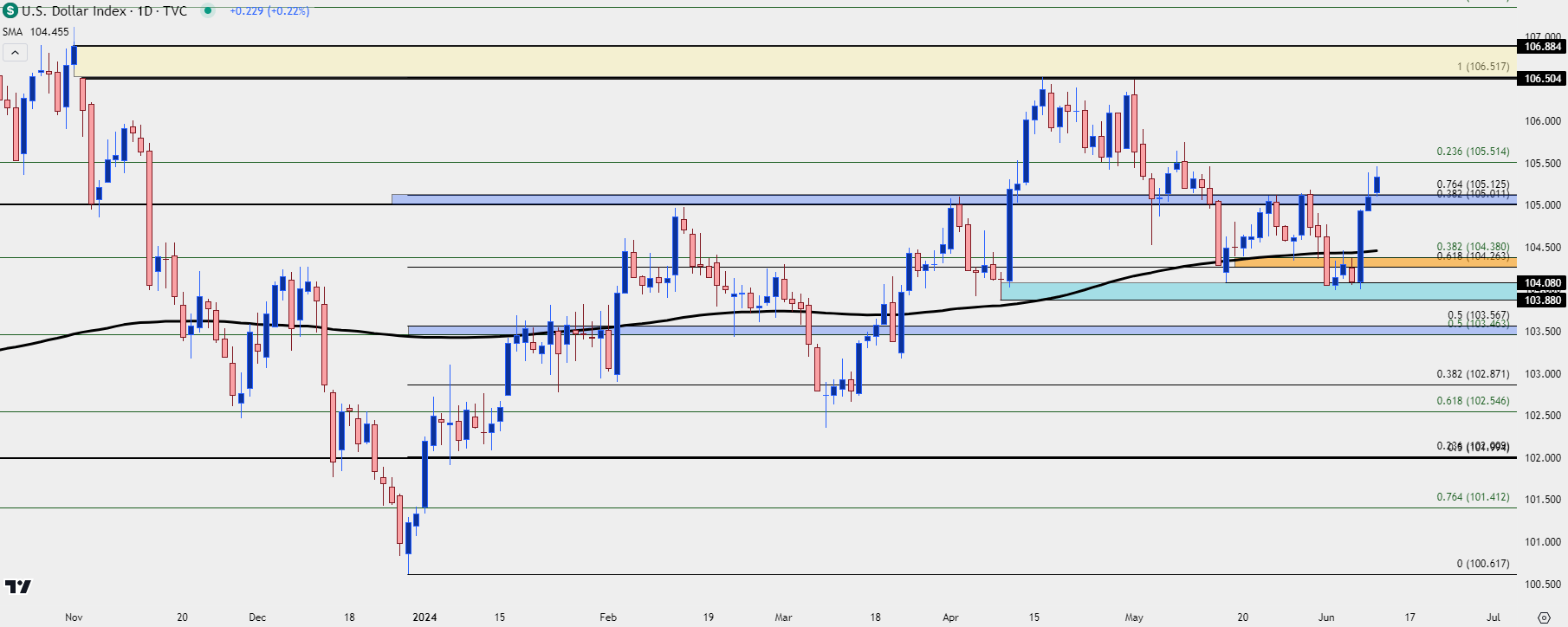
Task: Click the Jun label on time axis
Action: click(x=1326, y=617)
